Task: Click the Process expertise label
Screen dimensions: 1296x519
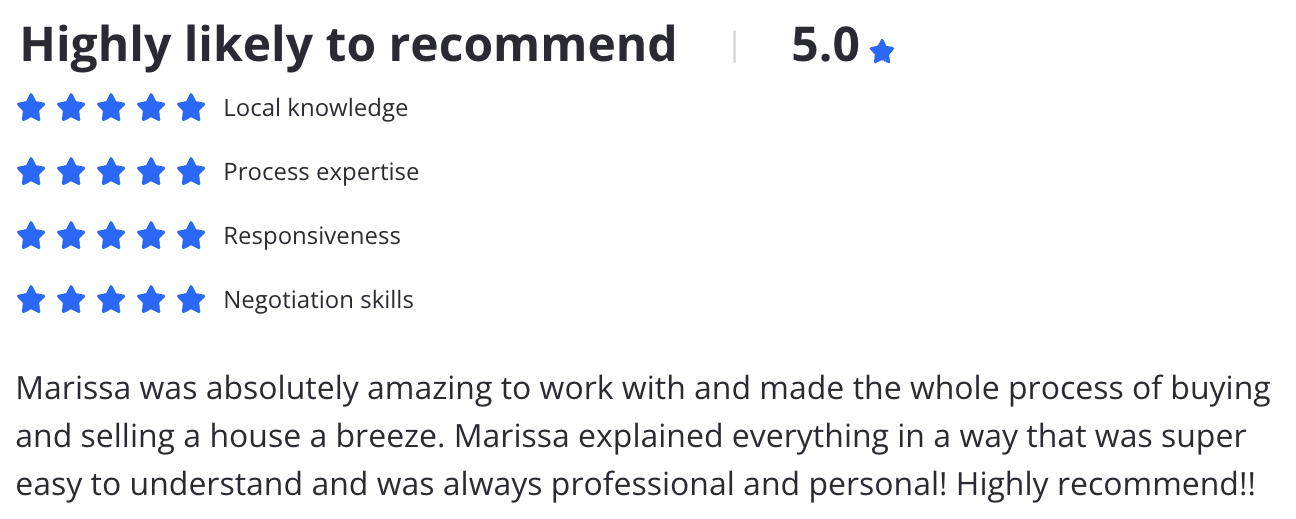Action: click(321, 172)
